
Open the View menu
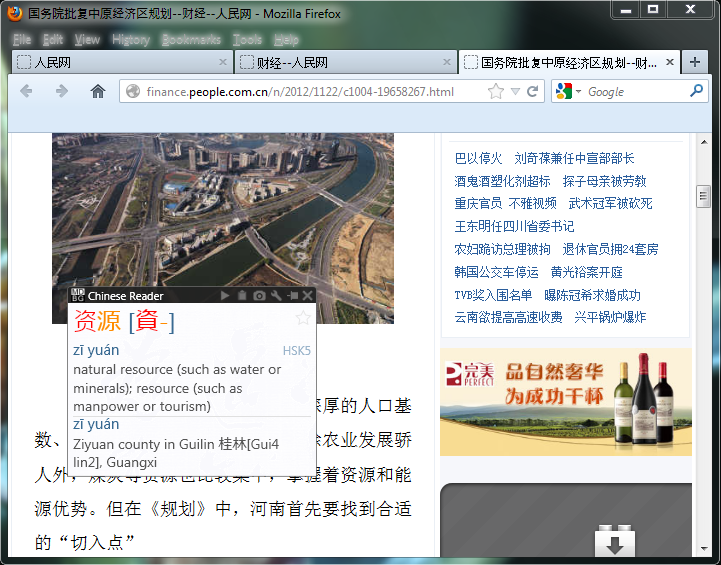[x=87, y=40]
